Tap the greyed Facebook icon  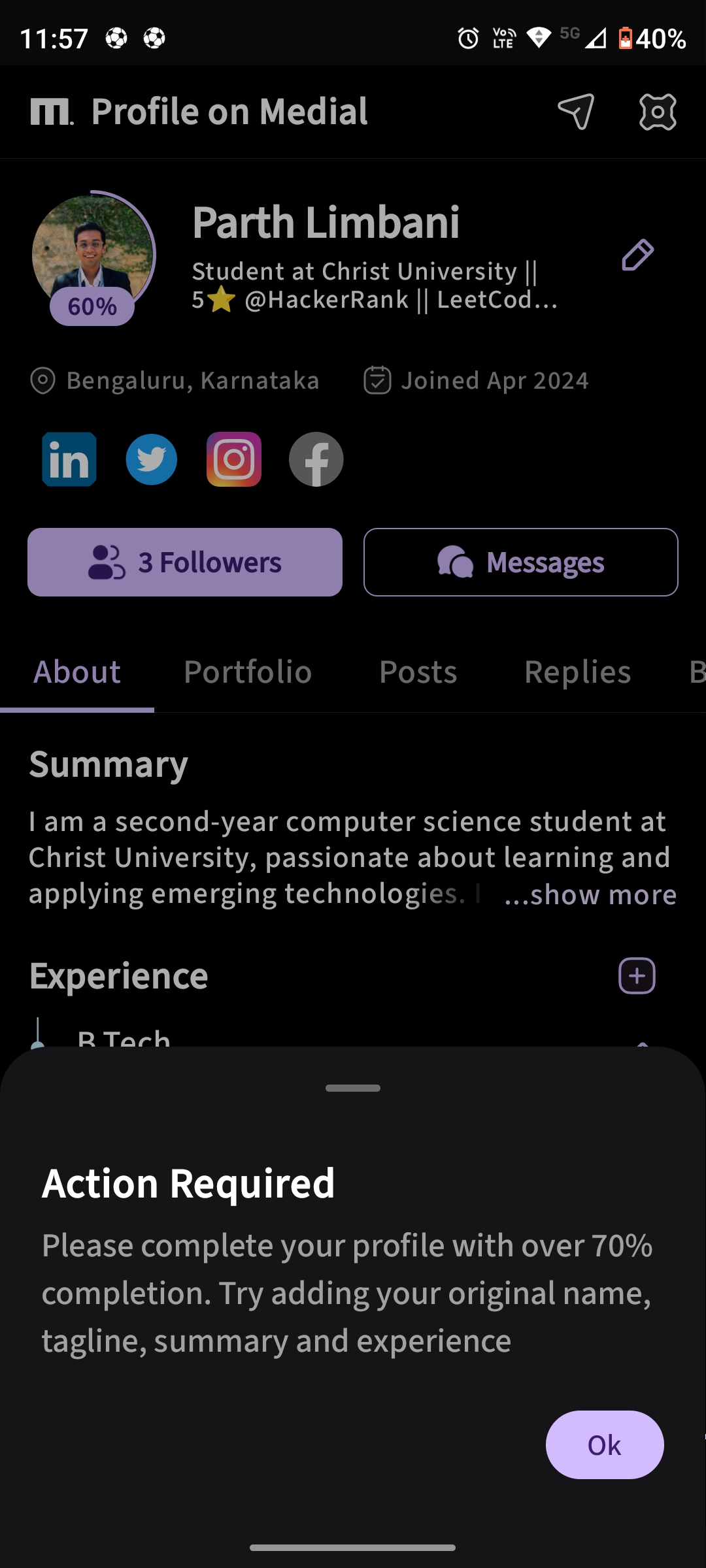pyautogui.click(x=316, y=459)
